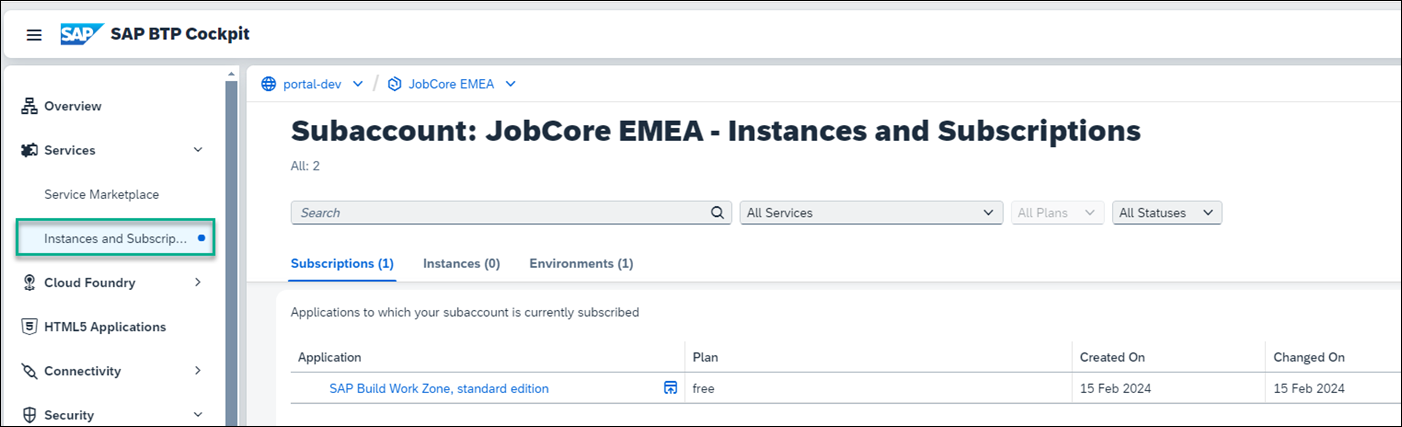
Task: Click the portal-dev breadcrumb link
Action: click(312, 84)
